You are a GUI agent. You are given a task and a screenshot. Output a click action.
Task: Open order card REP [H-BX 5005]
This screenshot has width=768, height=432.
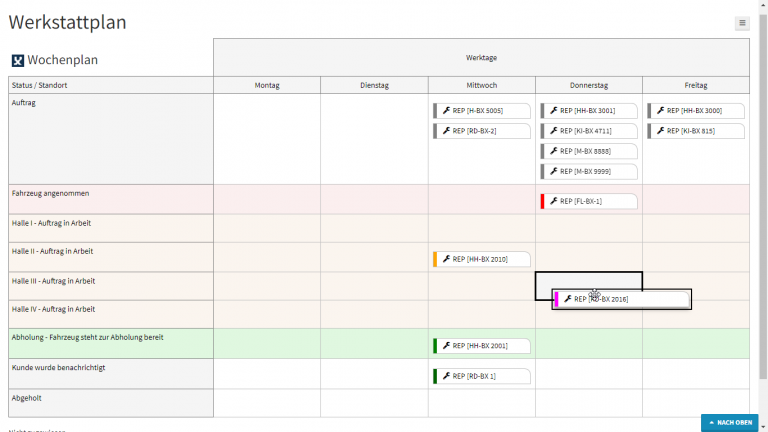tap(481, 111)
